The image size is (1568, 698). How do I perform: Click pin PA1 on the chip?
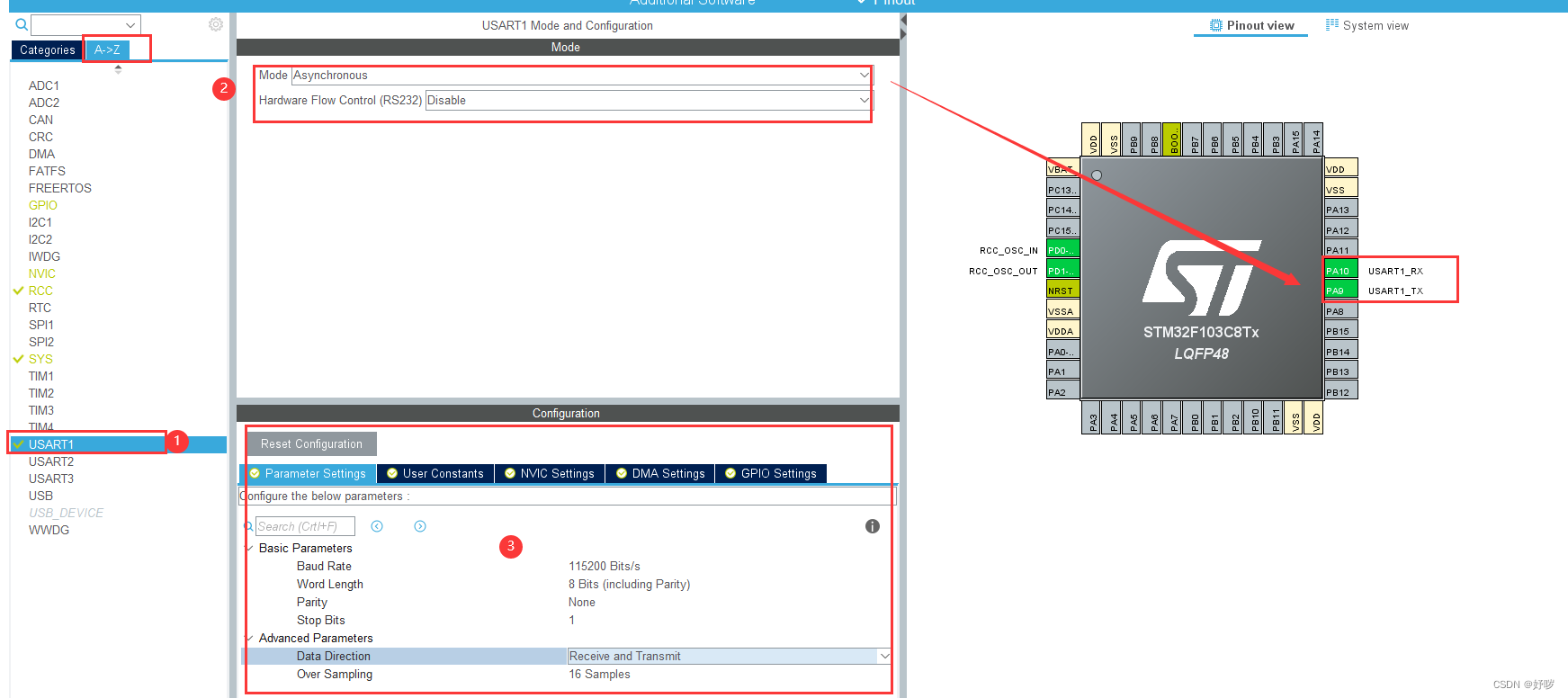pos(1062,371)
